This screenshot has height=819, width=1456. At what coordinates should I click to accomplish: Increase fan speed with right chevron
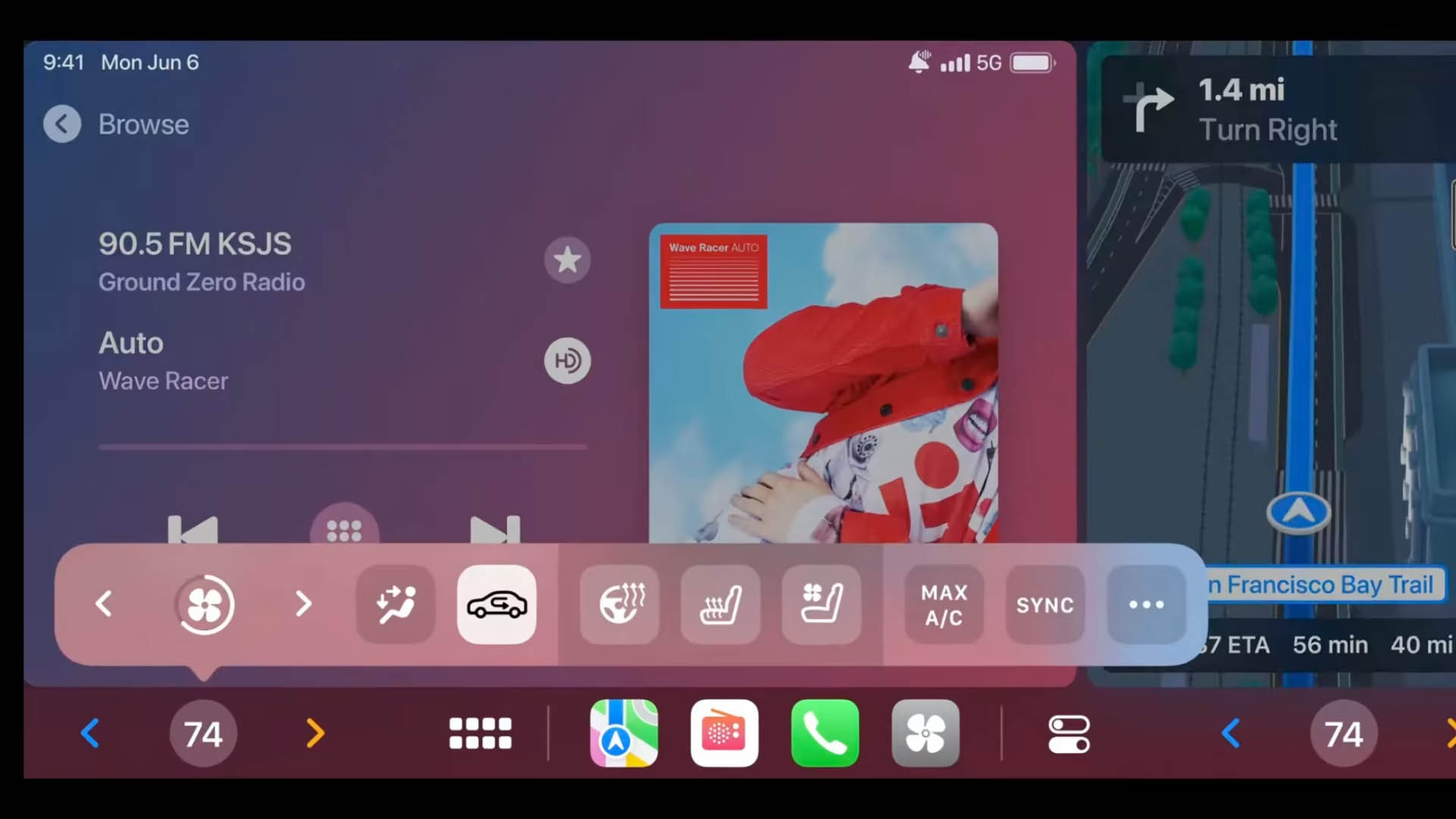coord(303,604)
